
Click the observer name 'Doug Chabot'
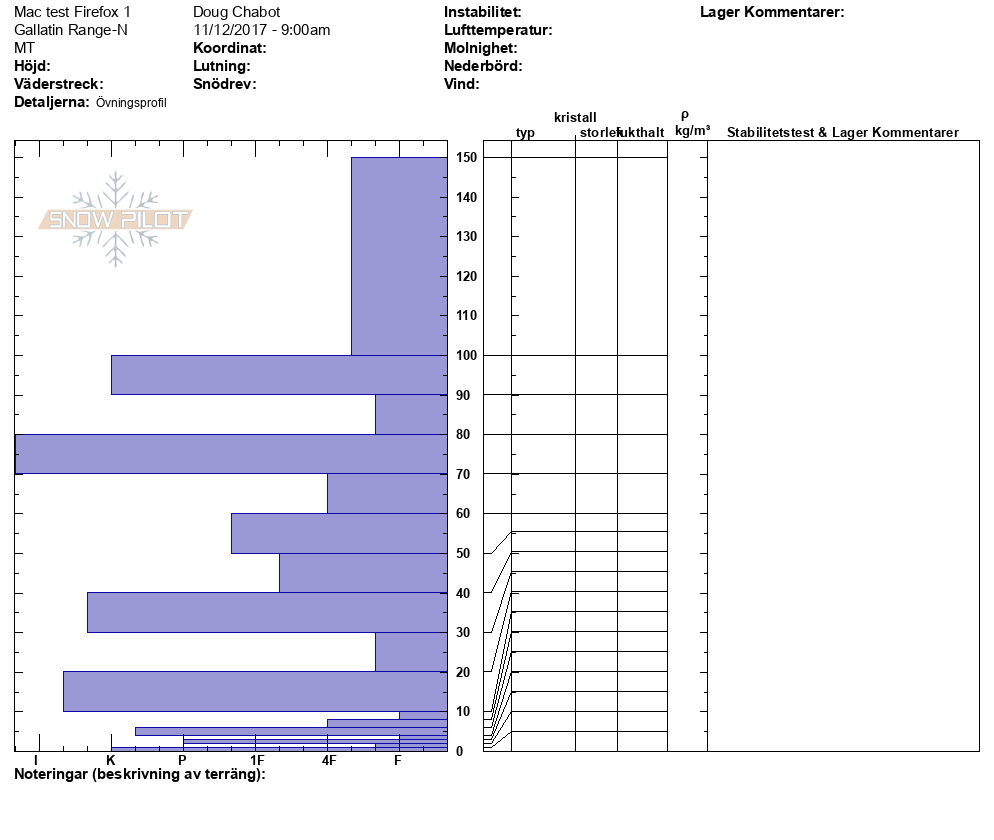pos(236,12)
